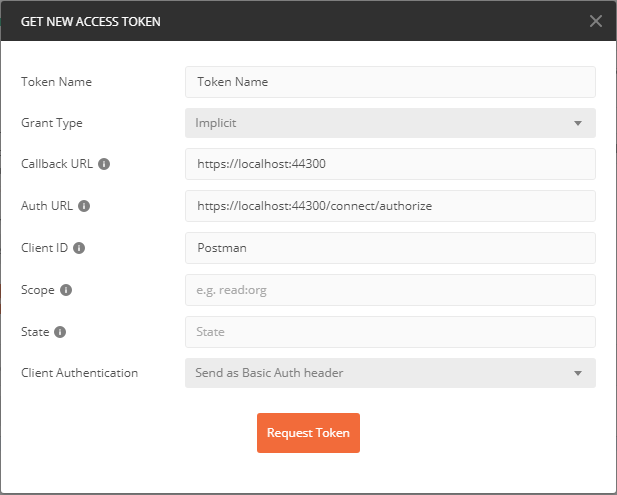Screen dimensions: 617x495
Task: Click the Auth URL info icon
Action: 84,206
